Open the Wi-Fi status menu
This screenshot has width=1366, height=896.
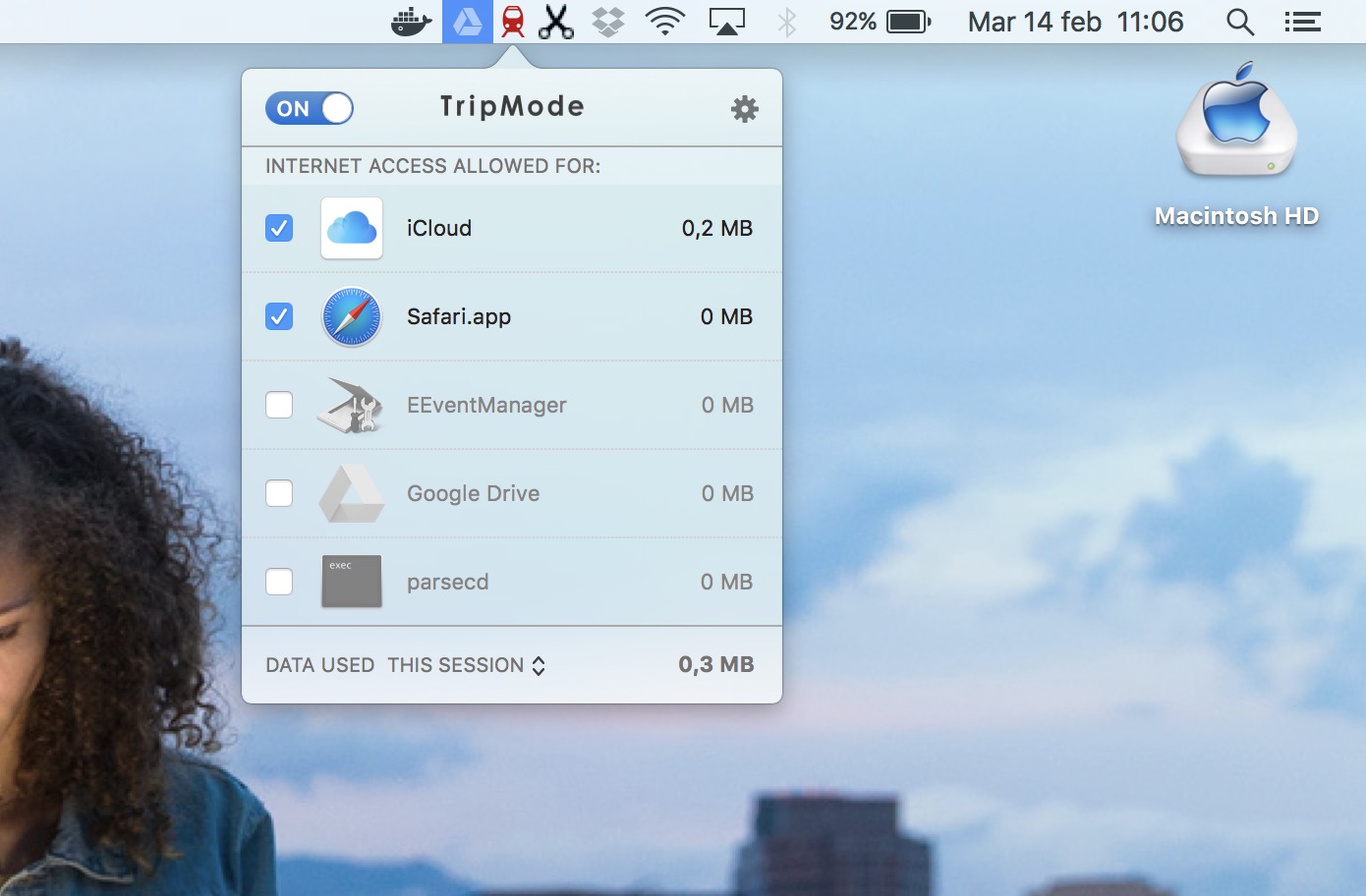(665, 22)
